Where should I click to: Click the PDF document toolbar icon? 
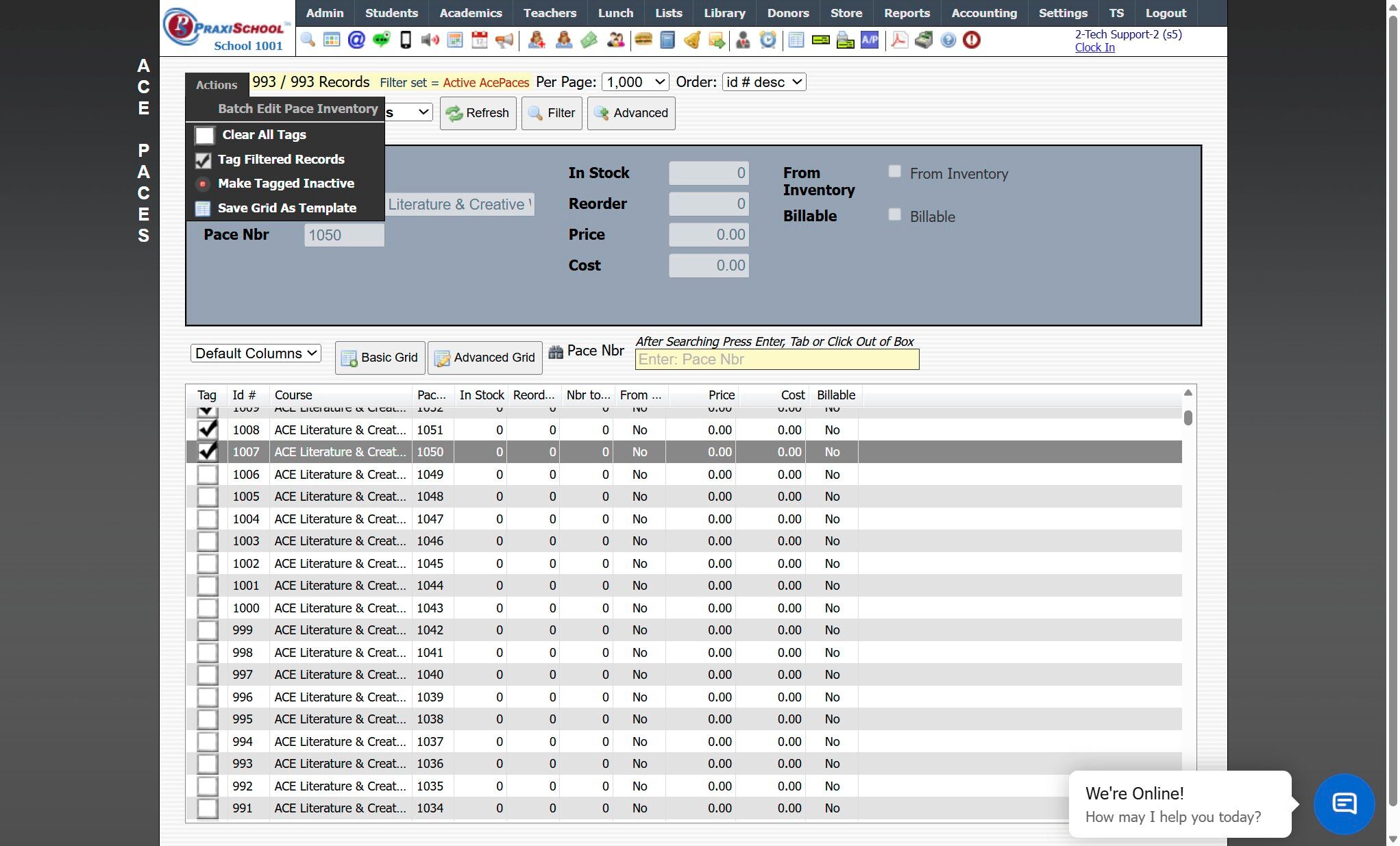[900, 40]
